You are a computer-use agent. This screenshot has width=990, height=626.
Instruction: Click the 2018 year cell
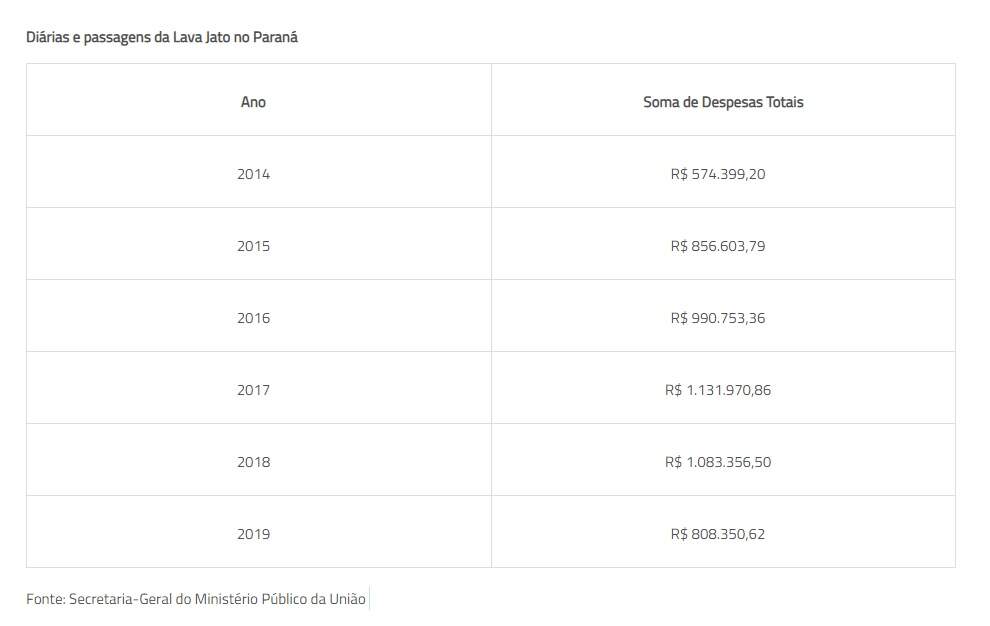click(x=253, y=462)
